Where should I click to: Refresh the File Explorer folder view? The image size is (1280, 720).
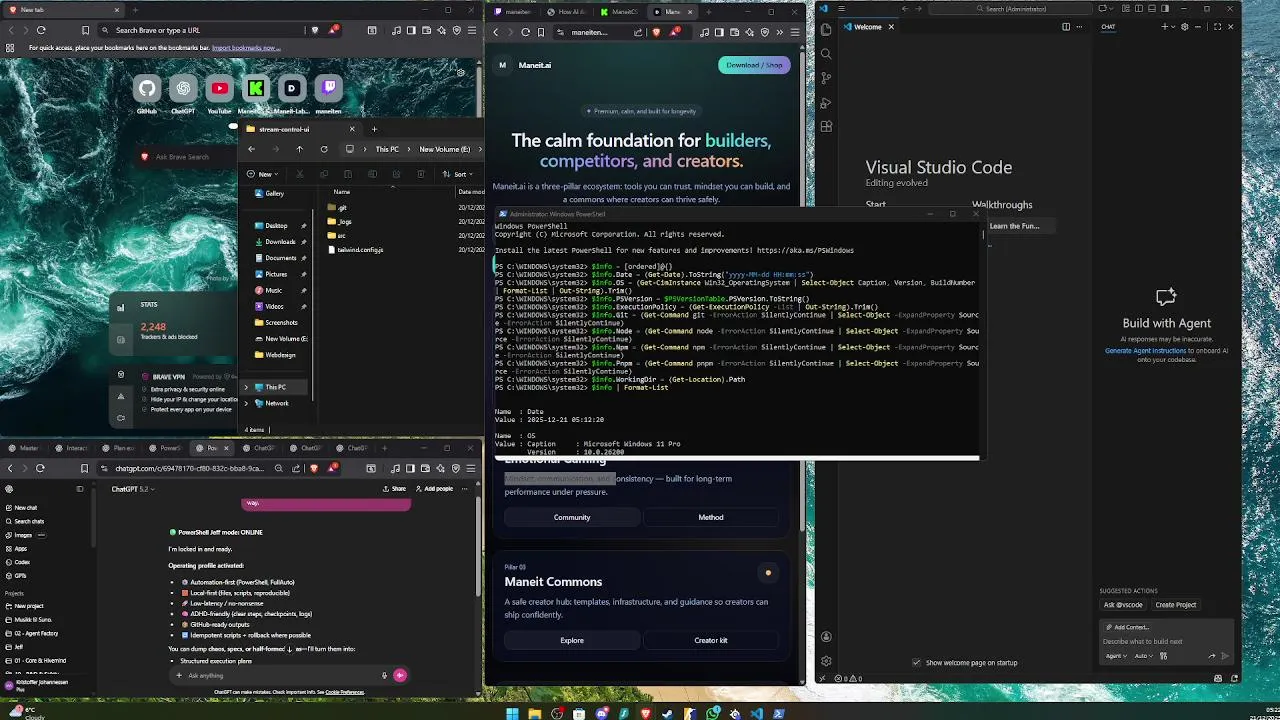coord(324,149)
